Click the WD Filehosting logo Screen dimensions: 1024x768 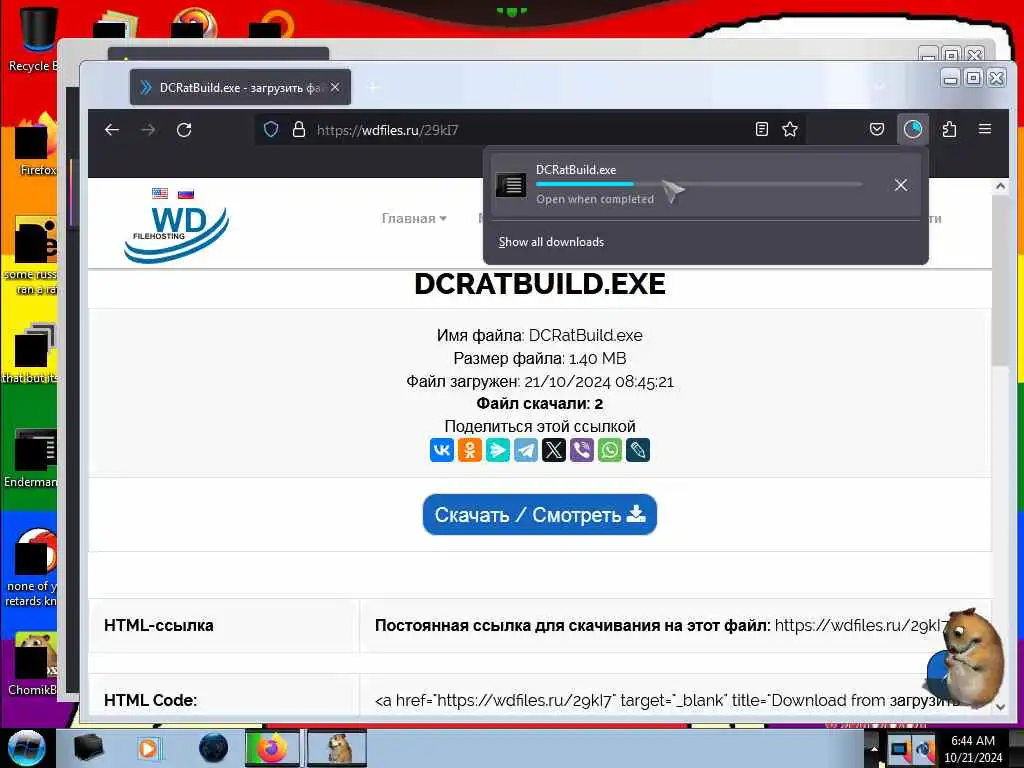coord(176,234)
